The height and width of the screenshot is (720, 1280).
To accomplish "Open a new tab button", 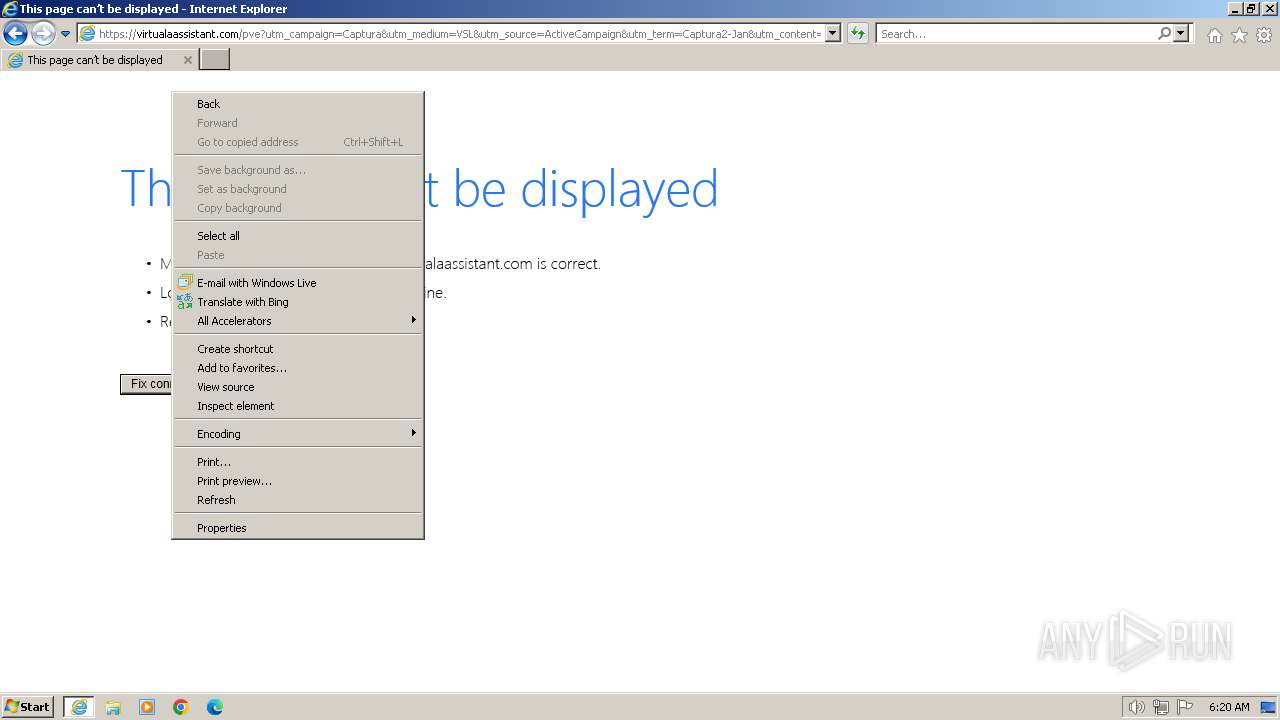I will tap(215, 60).
